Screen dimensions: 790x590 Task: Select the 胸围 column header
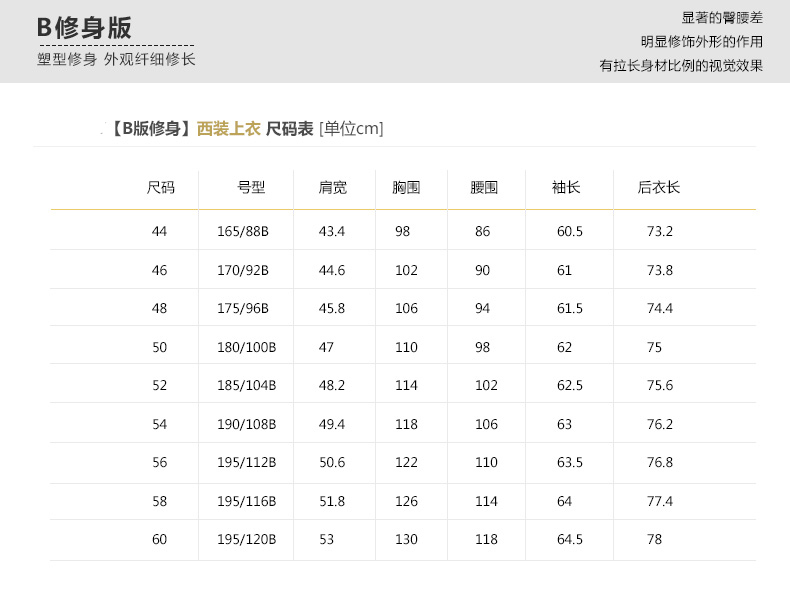[406, 187]
